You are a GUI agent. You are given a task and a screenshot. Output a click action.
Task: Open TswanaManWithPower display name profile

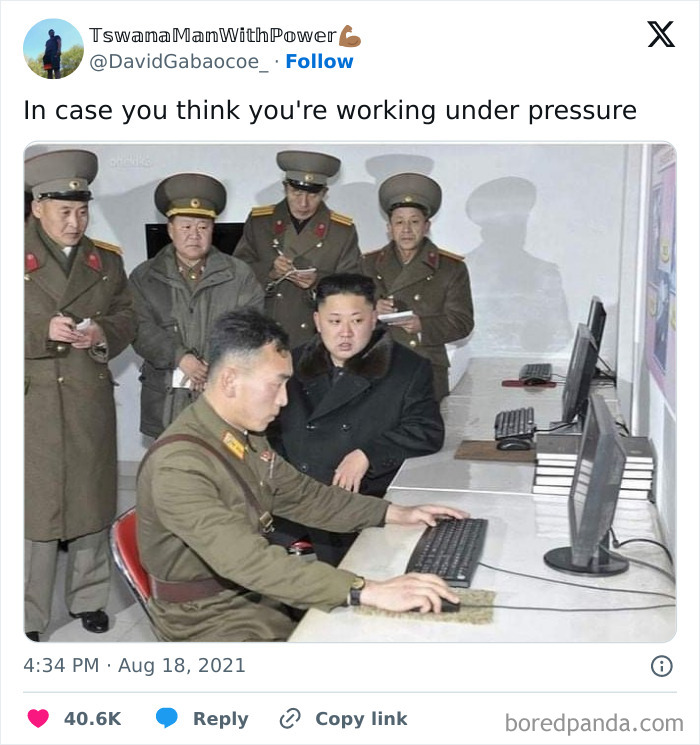click(x=213, y=36)
